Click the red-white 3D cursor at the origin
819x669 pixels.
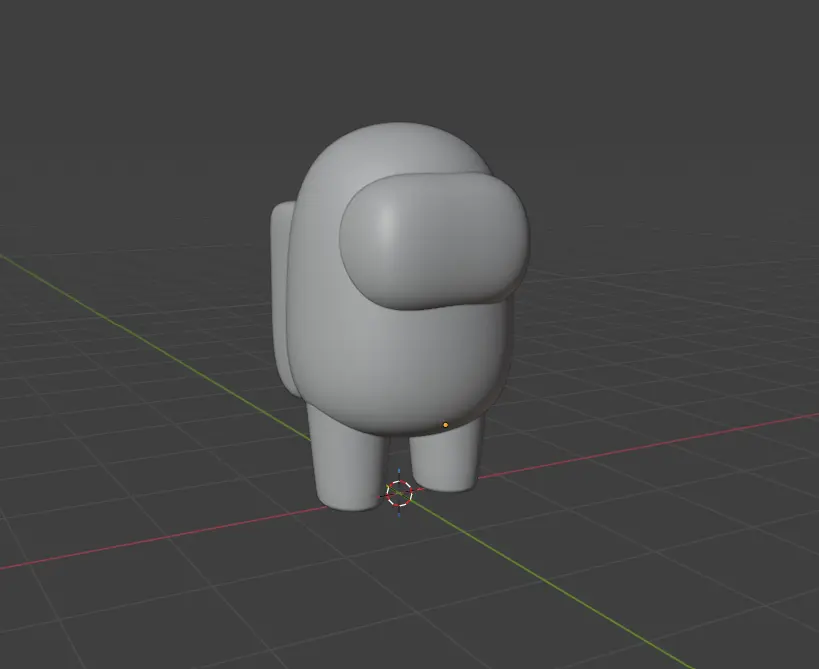[399, 493]
